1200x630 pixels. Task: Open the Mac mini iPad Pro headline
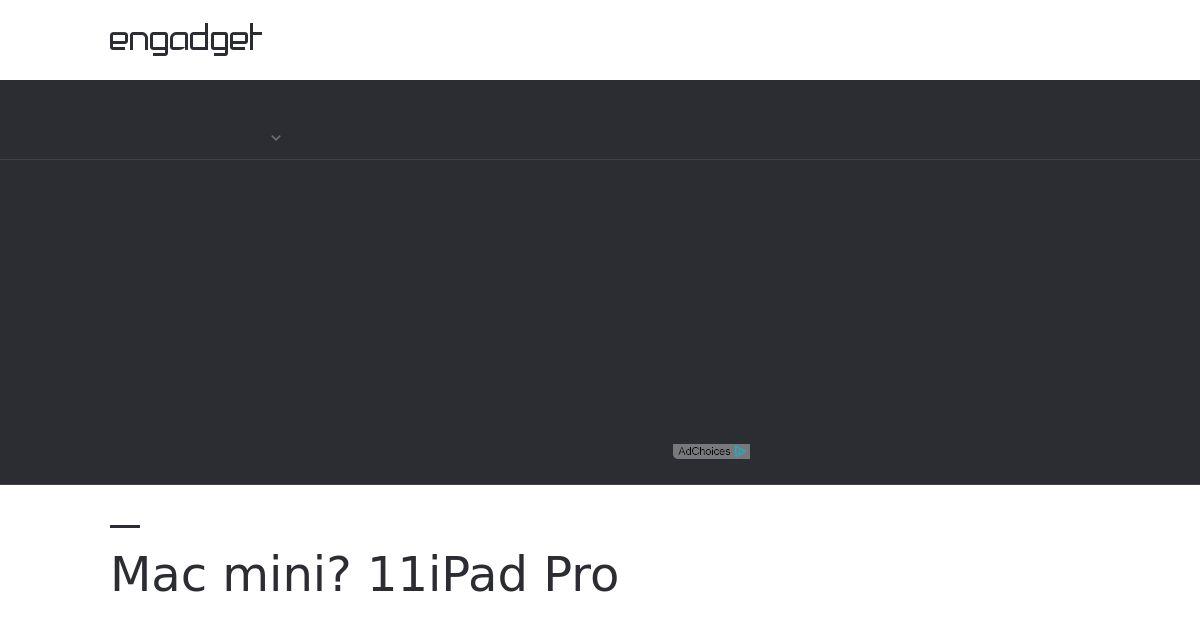click(x=364, y=575)
